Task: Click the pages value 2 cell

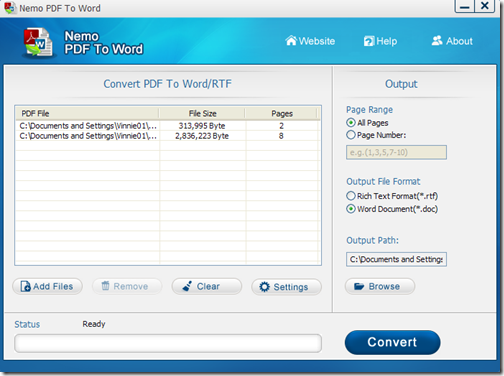Action: (282, 126)
